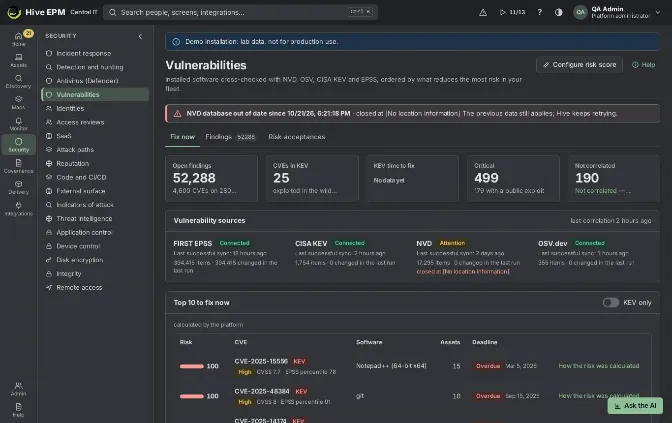Click Central IT tenant label

tap(84, 12)
